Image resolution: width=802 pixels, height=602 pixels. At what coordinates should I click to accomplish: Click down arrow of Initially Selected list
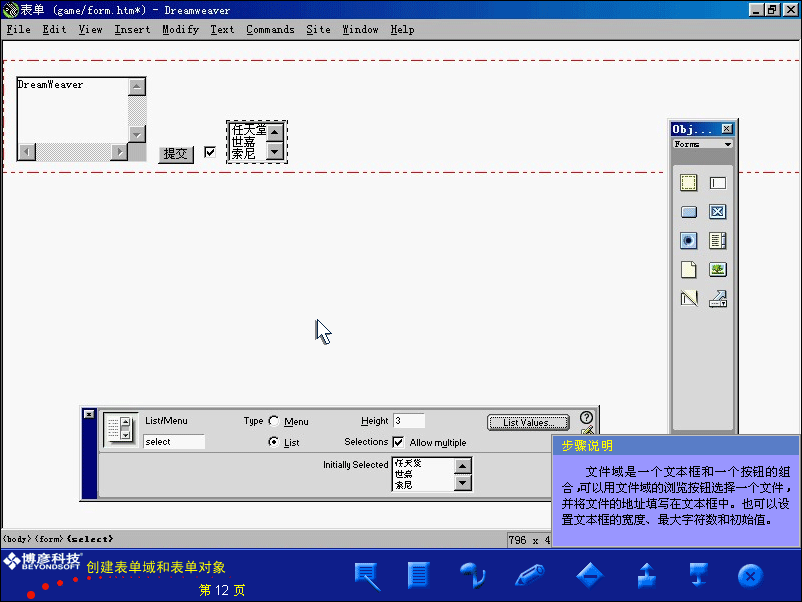coord(461,483)
